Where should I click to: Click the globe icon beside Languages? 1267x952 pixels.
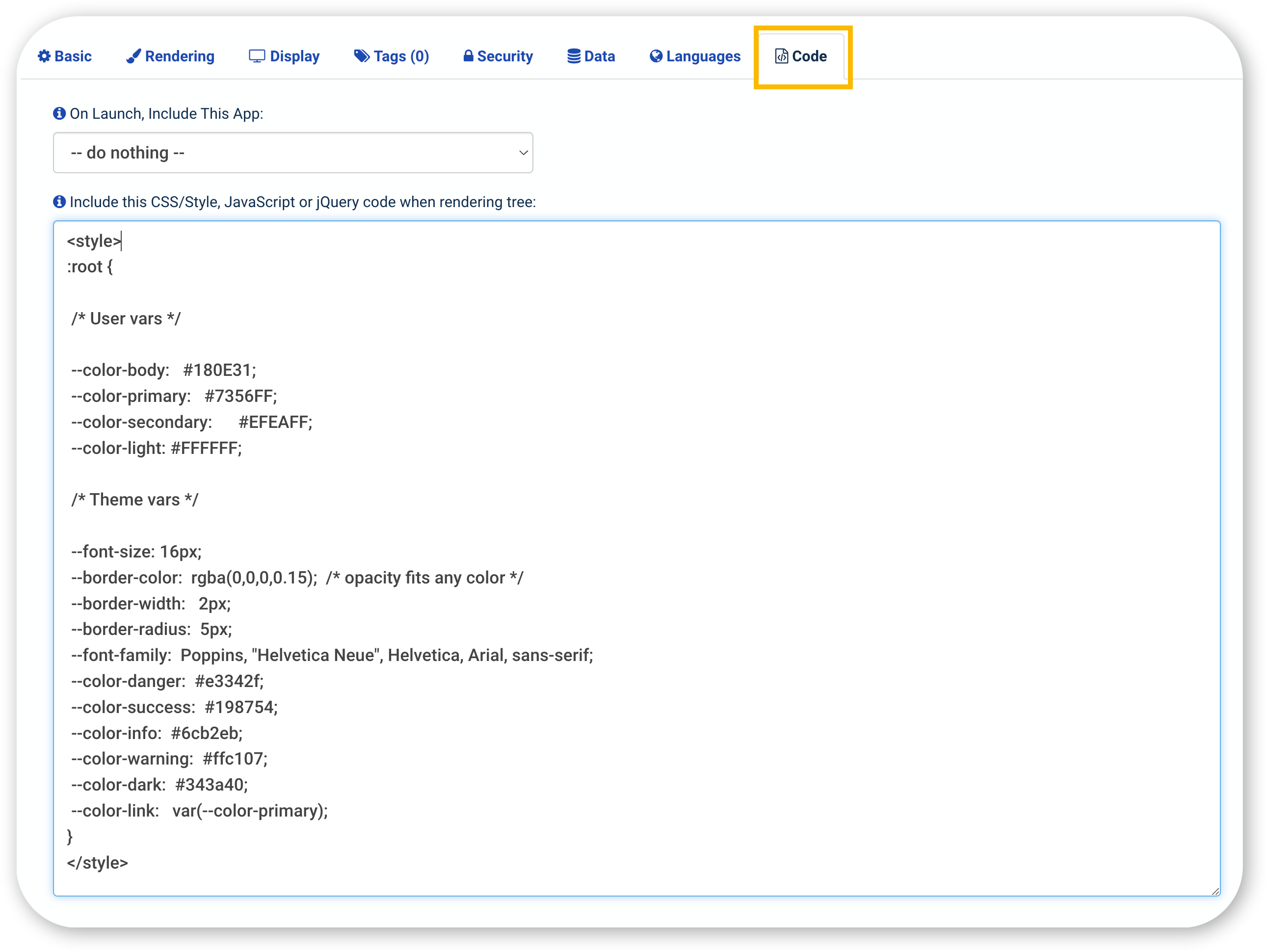point(656,56)
